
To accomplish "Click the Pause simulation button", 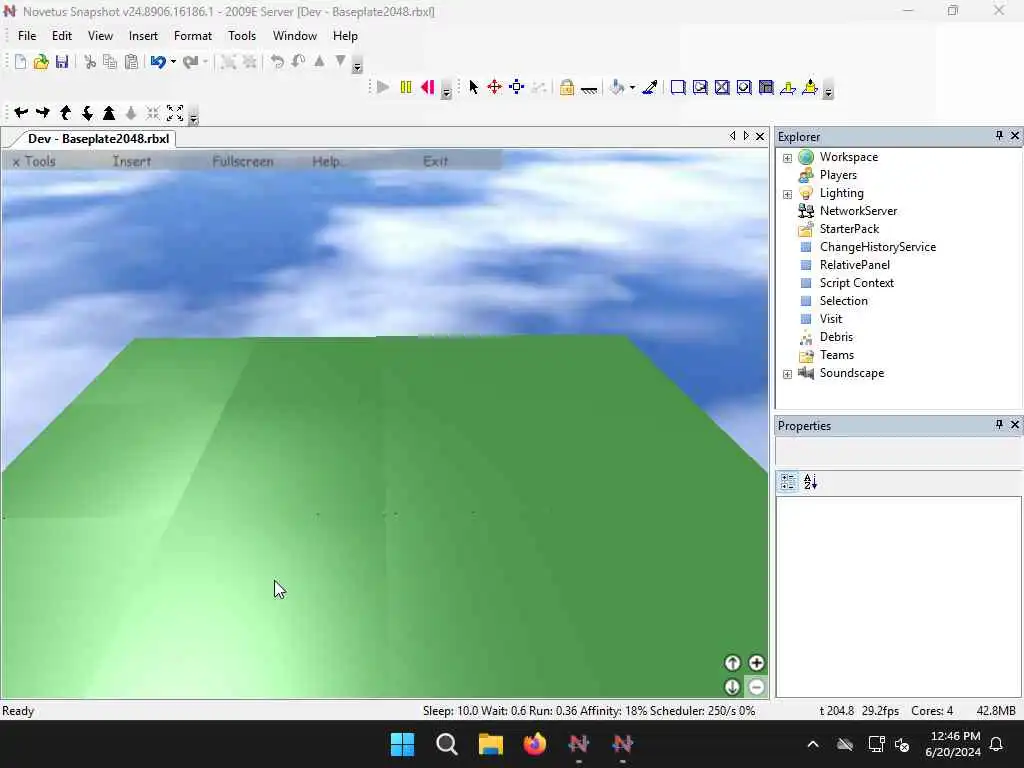I will (x=406, y=88).
